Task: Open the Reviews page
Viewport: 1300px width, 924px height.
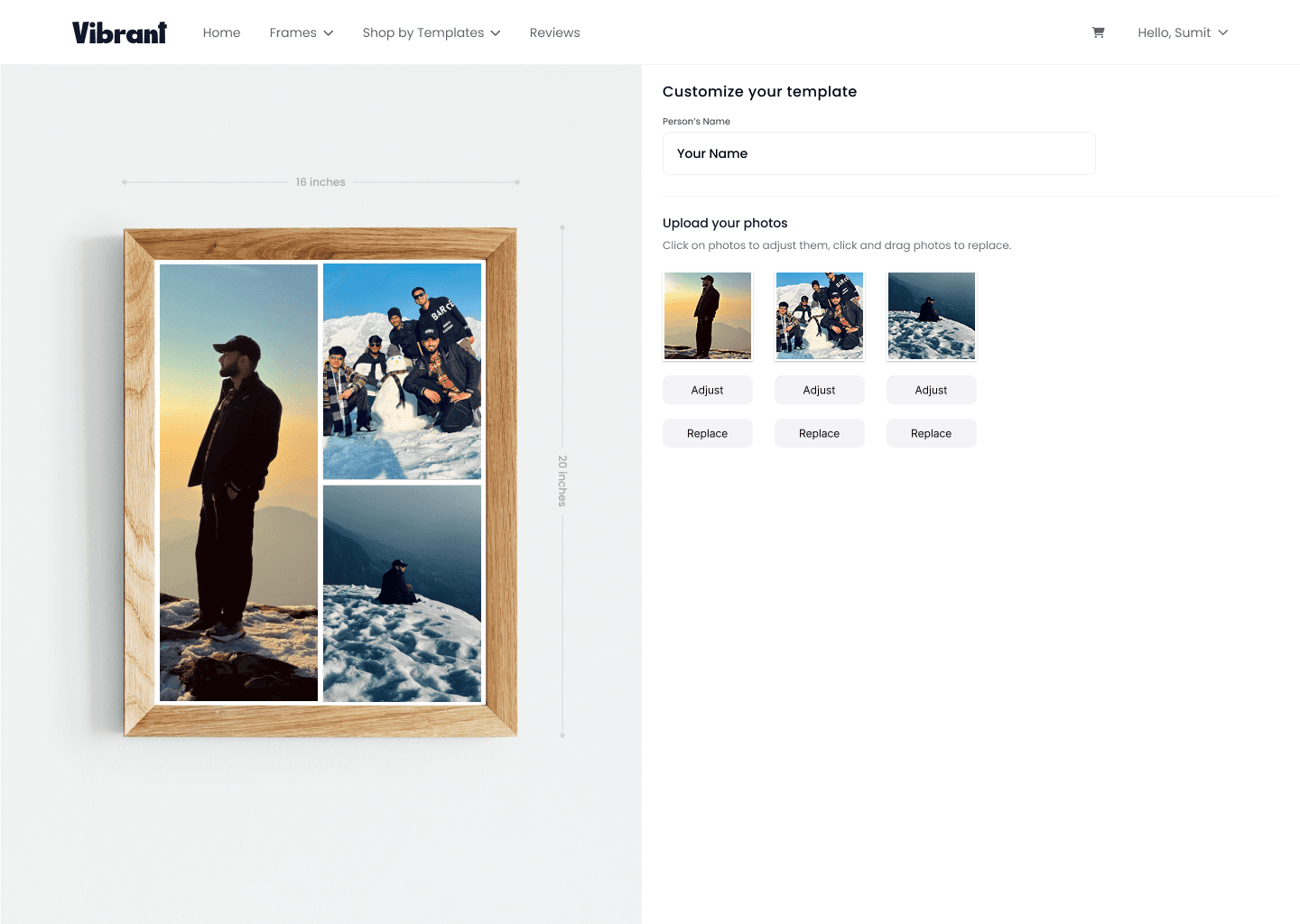Action: [x=554, y=32]
